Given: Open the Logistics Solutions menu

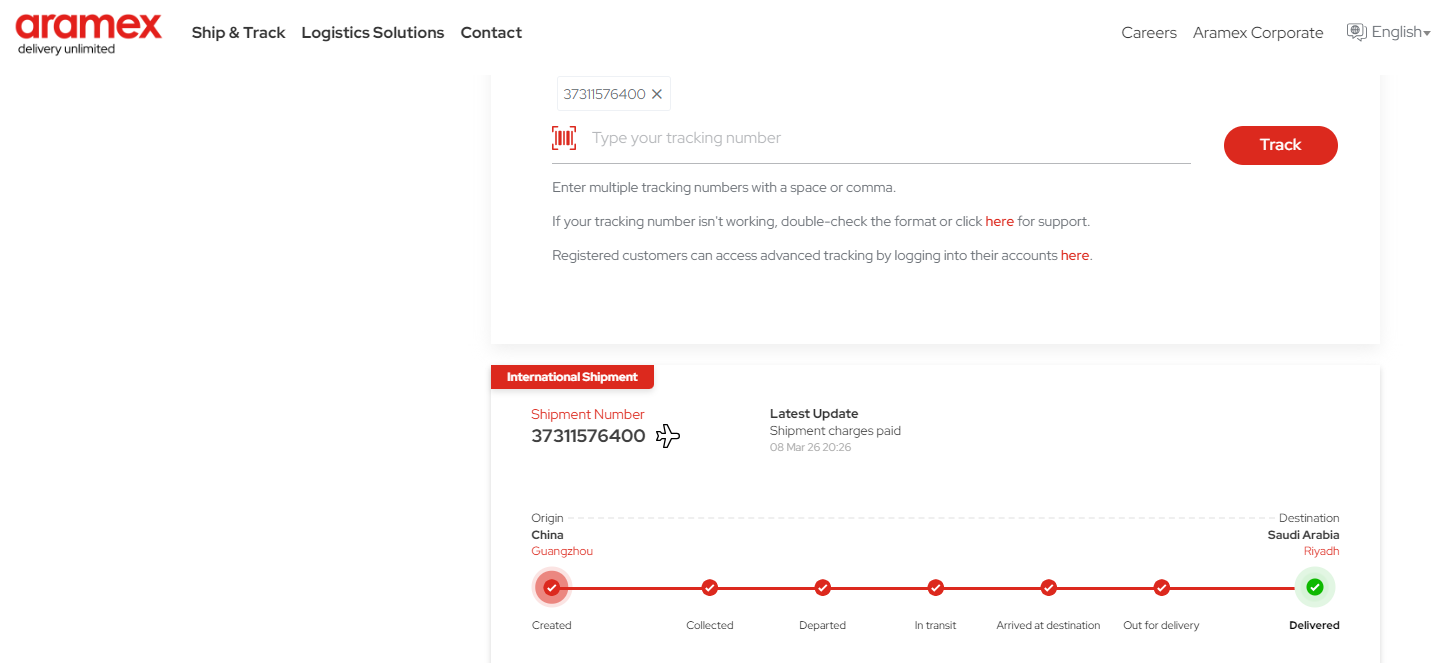Looking at the screenshot, I should [372, 33].
